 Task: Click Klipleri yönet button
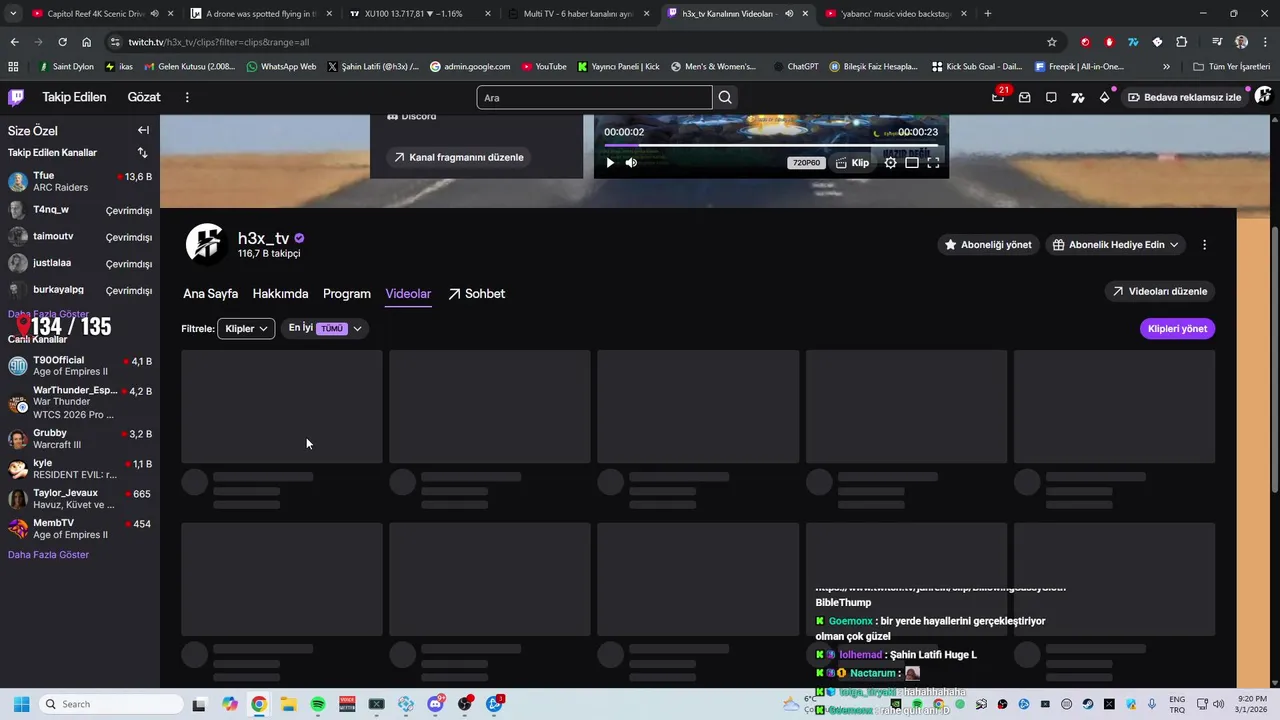pos(1177,328)
